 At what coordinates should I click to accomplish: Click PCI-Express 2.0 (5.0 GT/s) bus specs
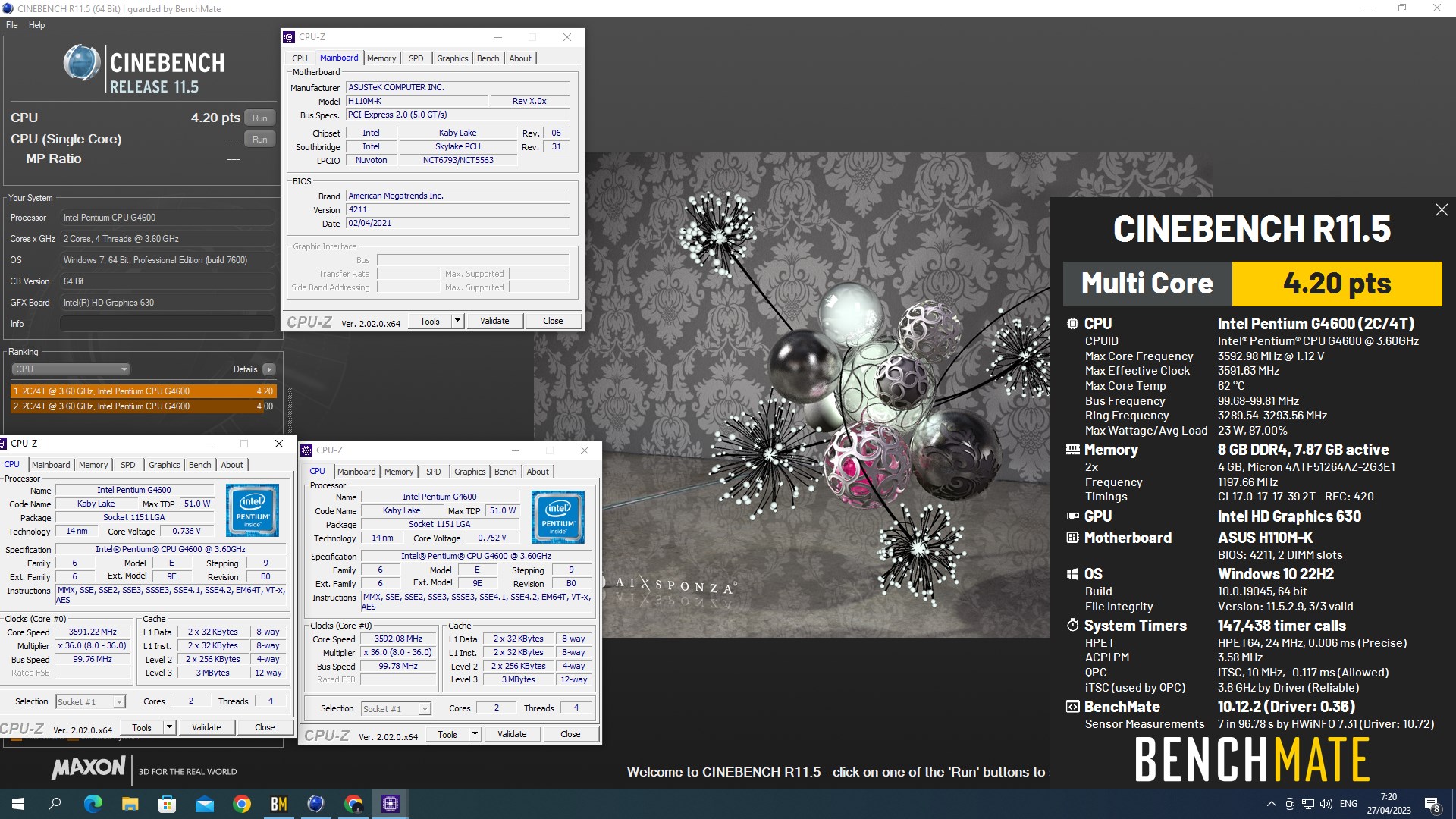tap(457, 115)
